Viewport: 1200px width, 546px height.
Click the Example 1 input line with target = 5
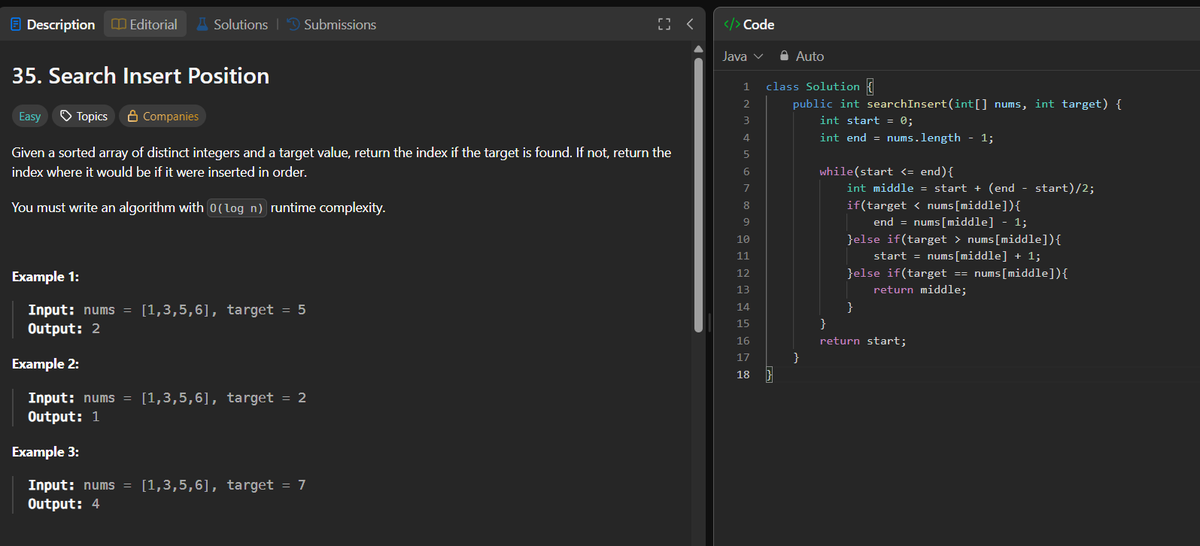click(x=166, y=310)
